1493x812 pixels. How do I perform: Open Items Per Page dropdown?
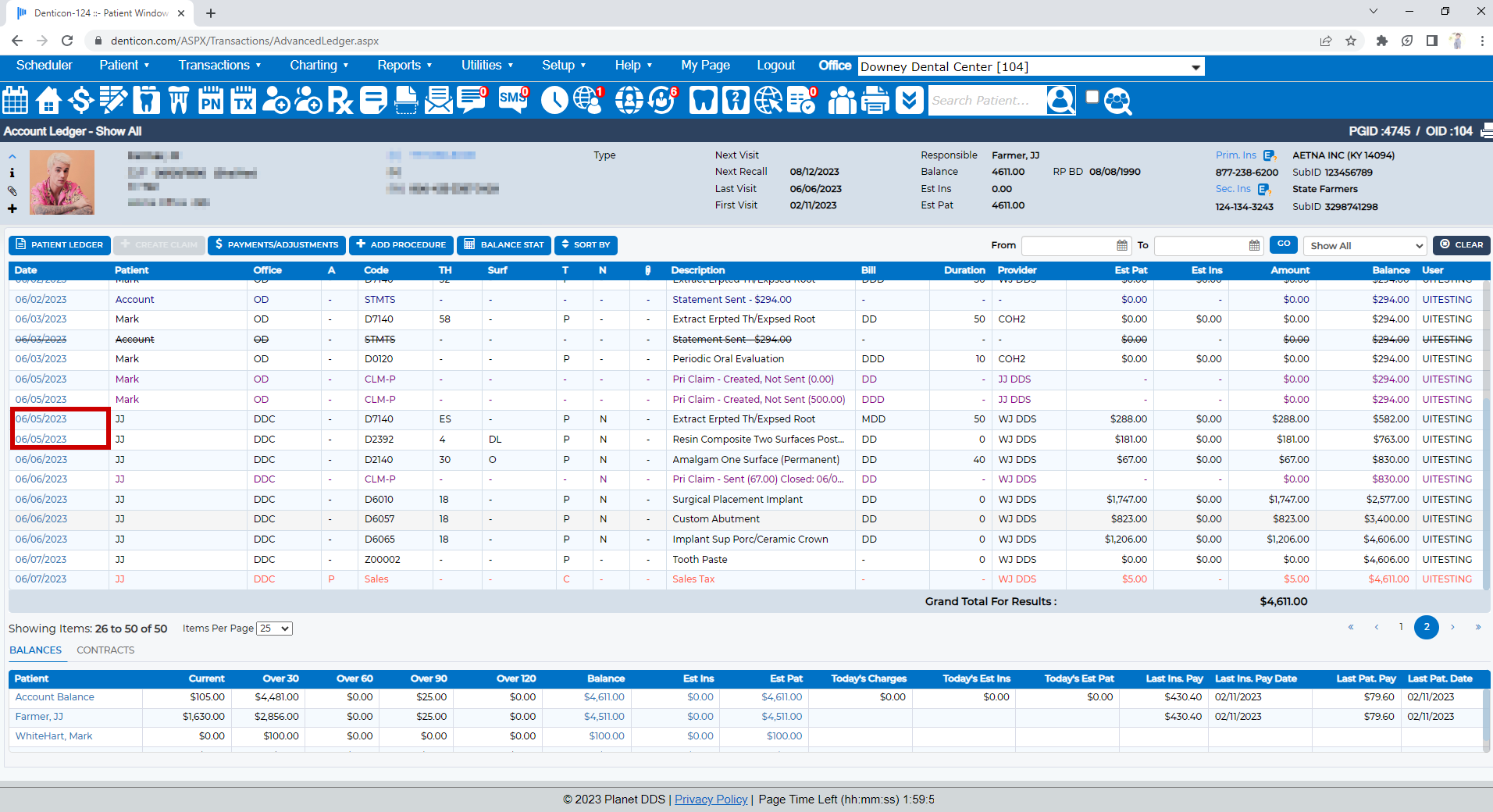point(275,629)
